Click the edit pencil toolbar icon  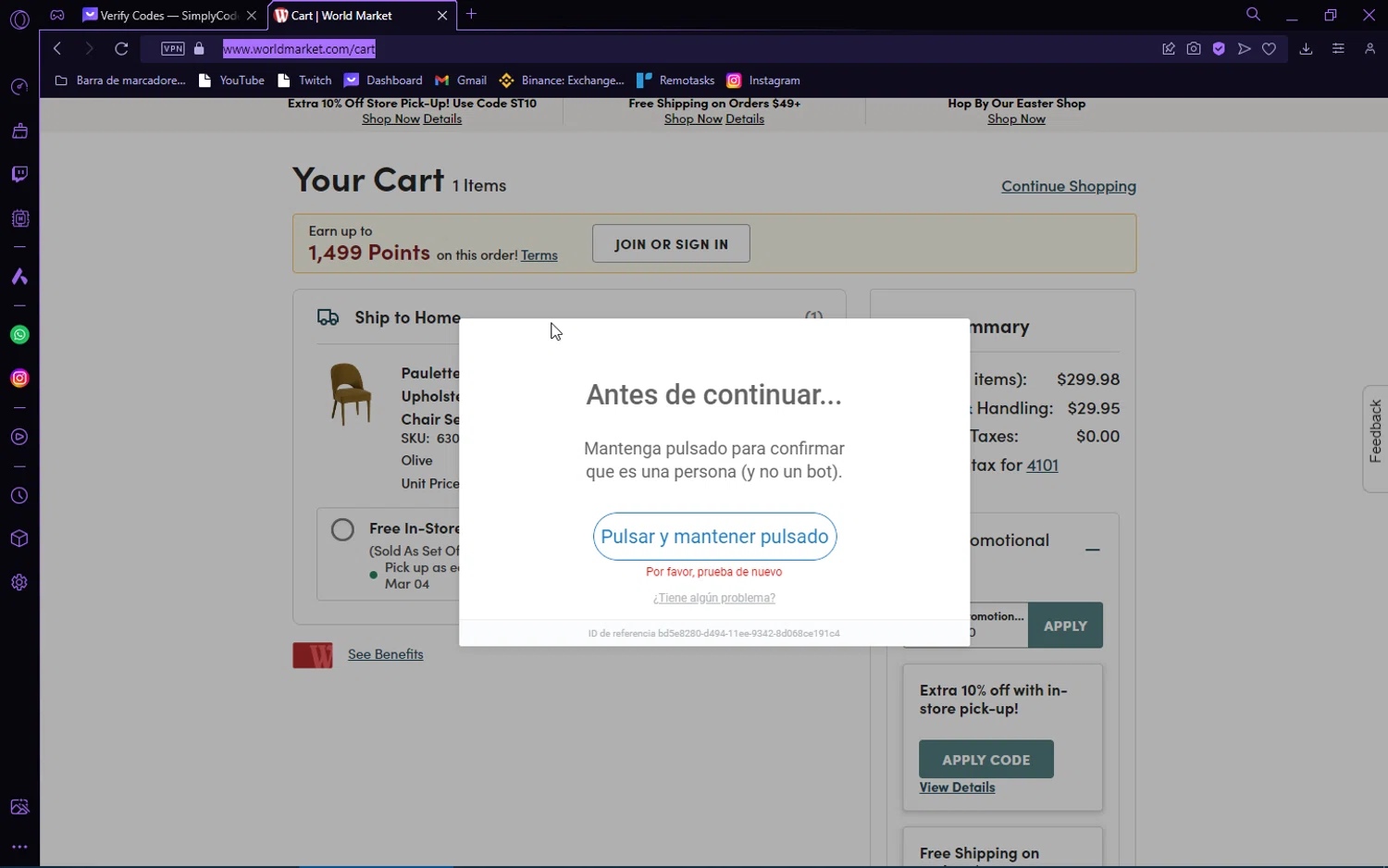click(x=1169, y=48)
